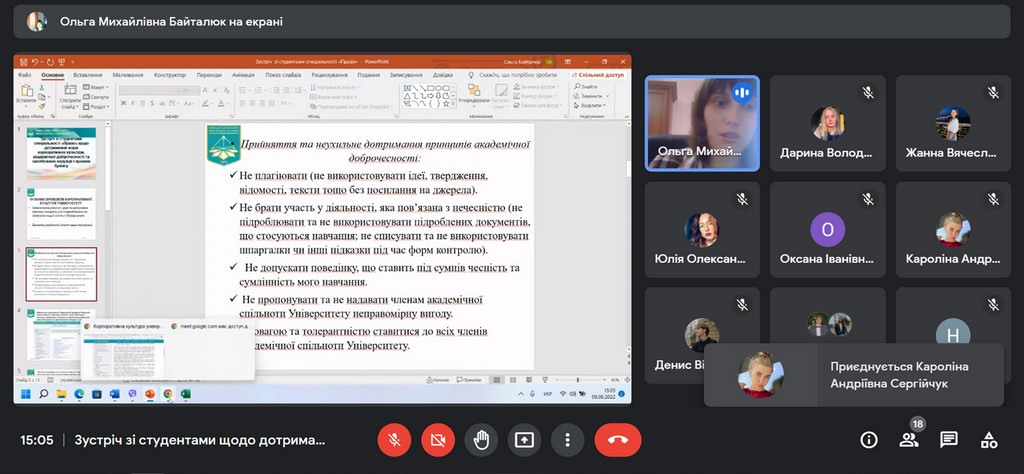Raise your hand in the meeting
Screen dimensions: 1024x474
tap(481, 440)
